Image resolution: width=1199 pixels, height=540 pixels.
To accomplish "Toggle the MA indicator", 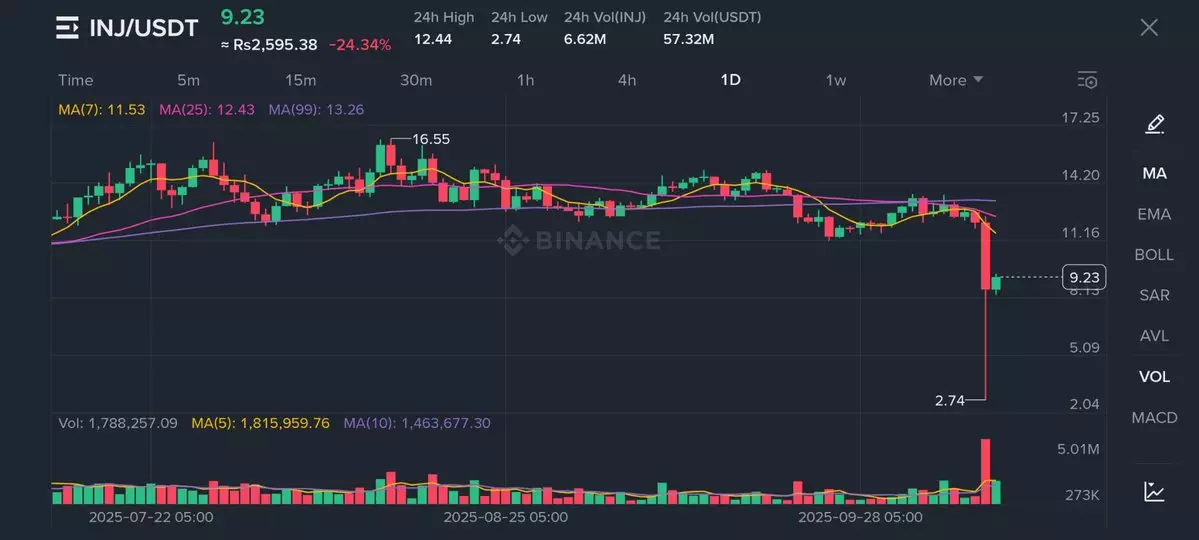I will [1154, 173].
